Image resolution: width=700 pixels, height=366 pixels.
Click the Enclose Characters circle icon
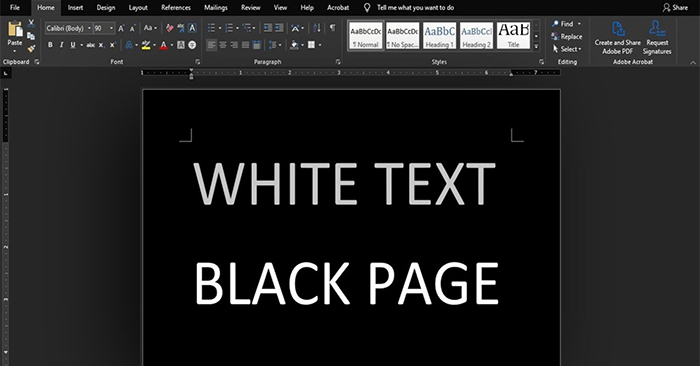(192, 45)
